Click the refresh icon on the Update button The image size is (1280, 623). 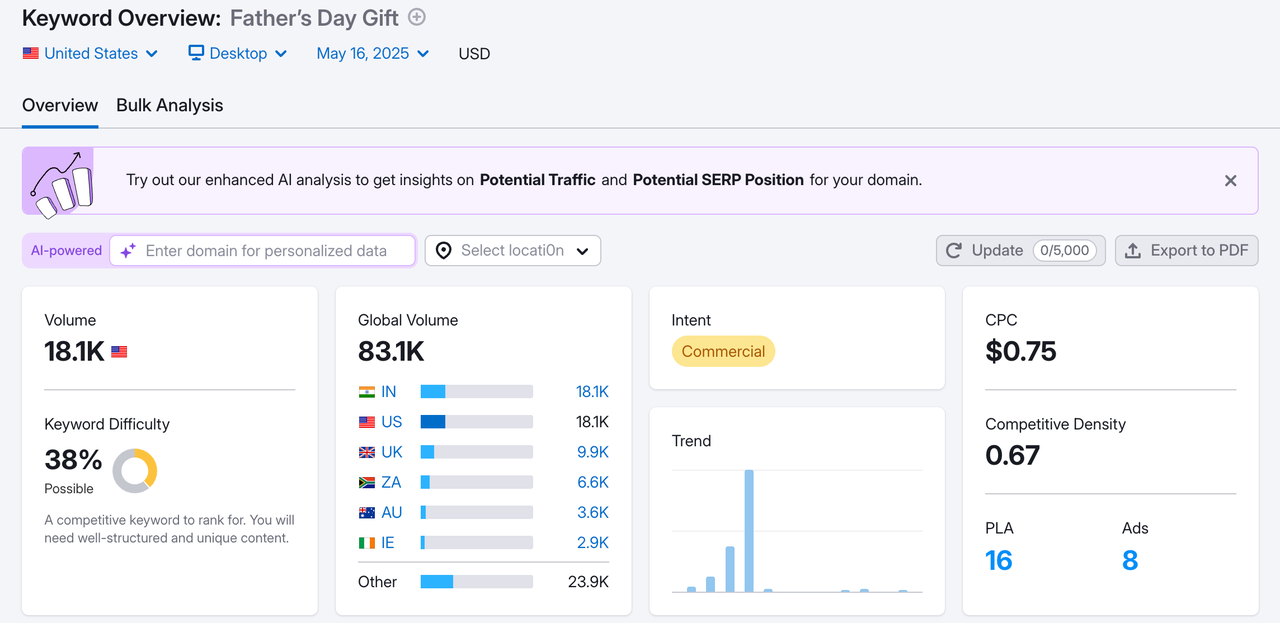coord(953,250)
